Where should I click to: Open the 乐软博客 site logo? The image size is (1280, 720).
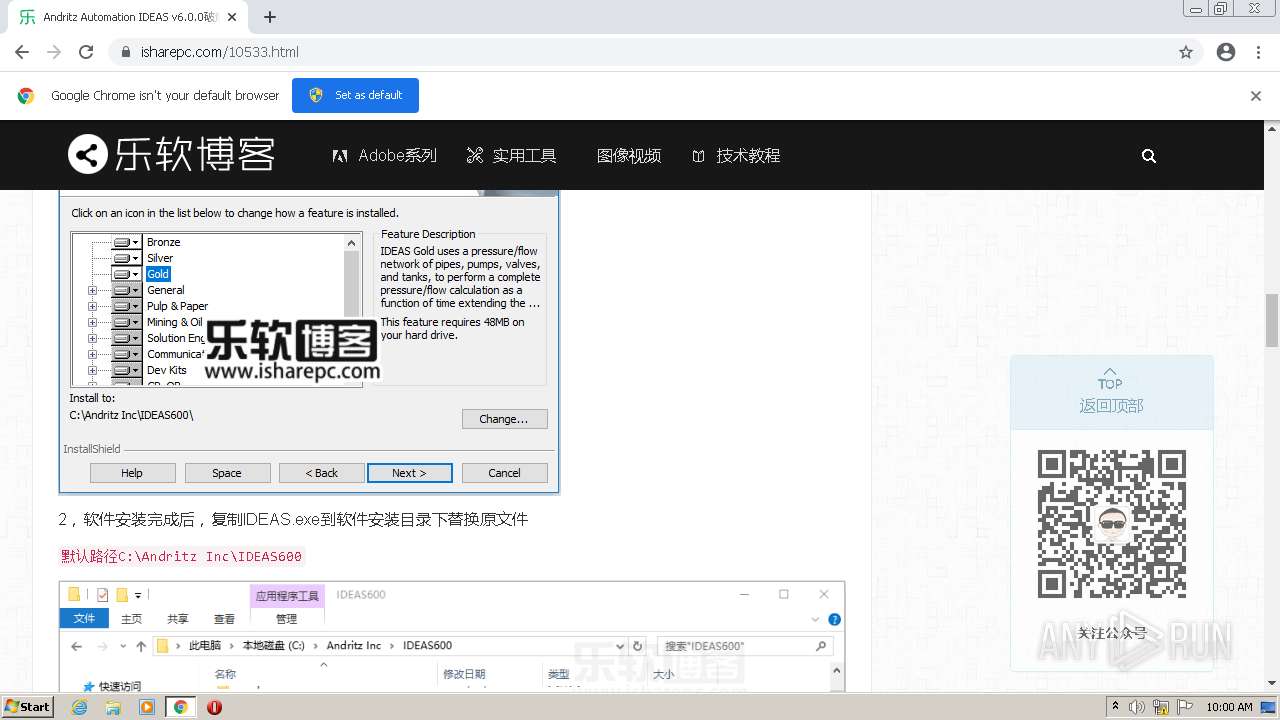171,155
